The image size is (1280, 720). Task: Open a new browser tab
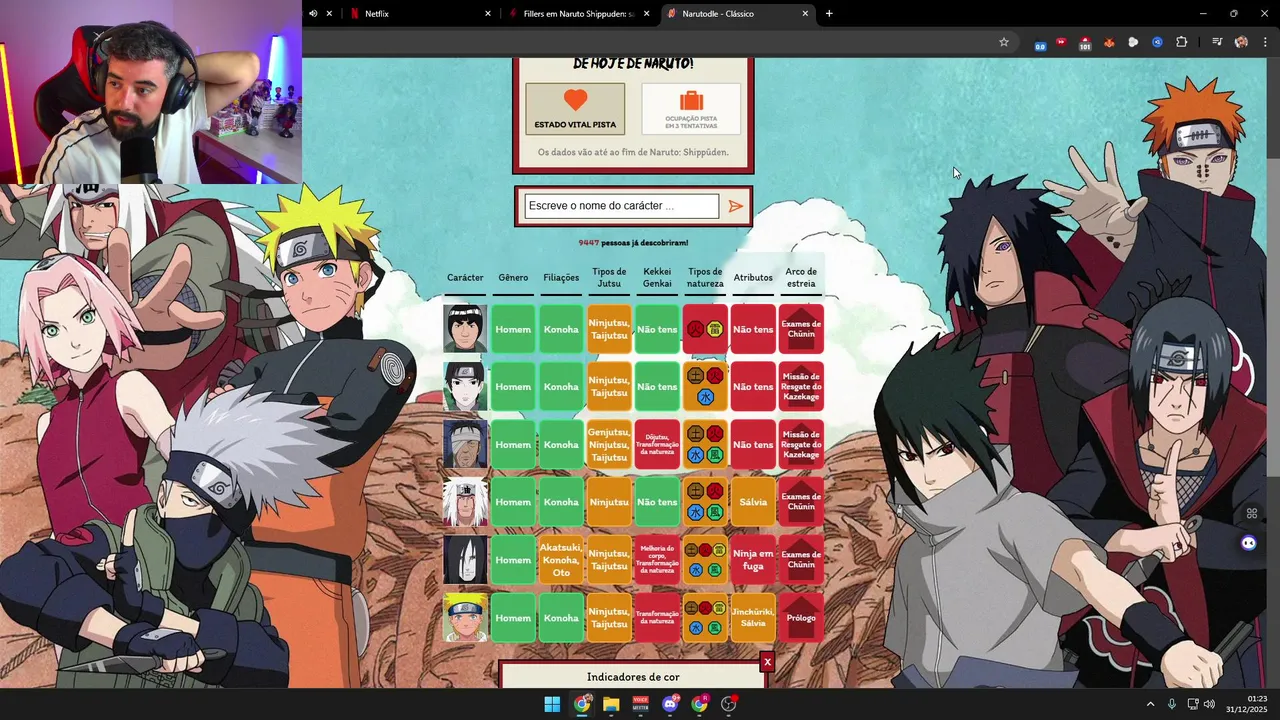click(x=829, y=14)
